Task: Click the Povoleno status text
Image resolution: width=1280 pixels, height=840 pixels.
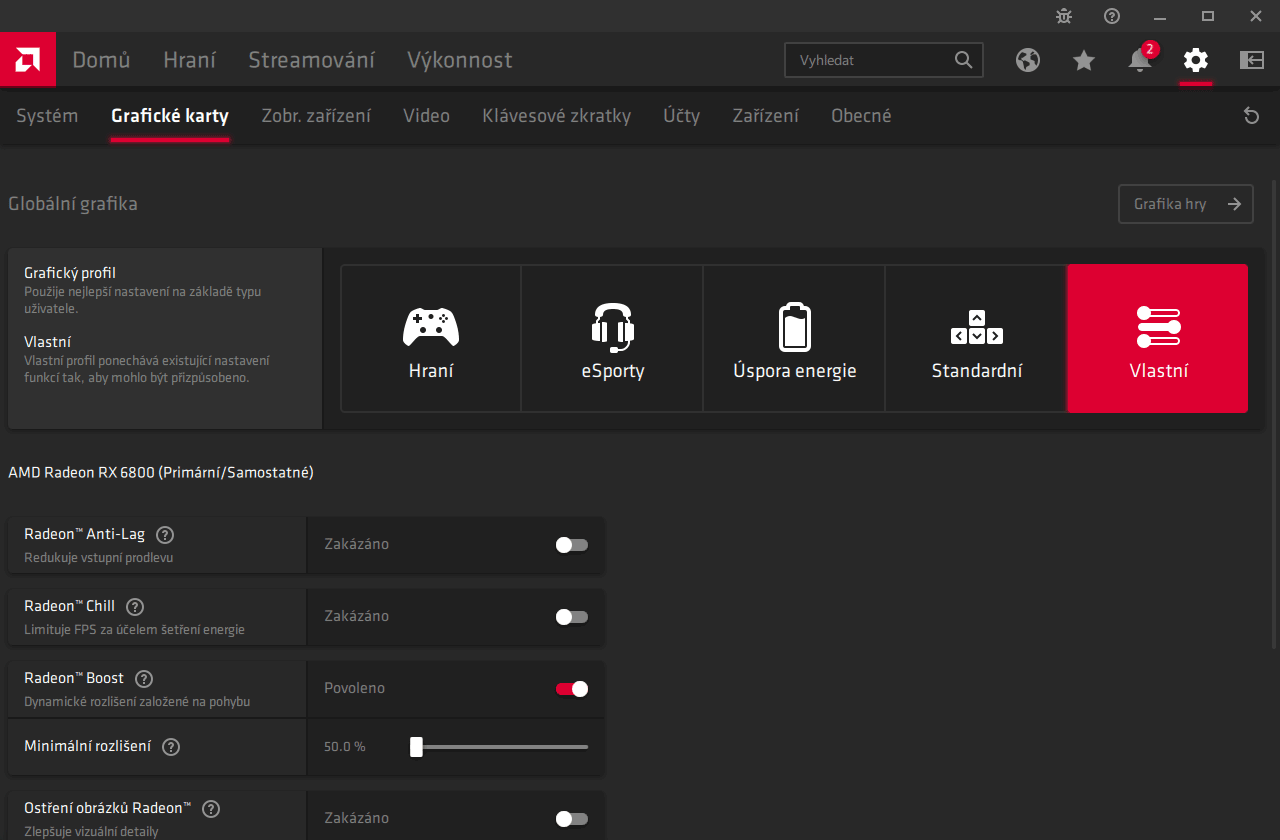Action: coord(354,688)
